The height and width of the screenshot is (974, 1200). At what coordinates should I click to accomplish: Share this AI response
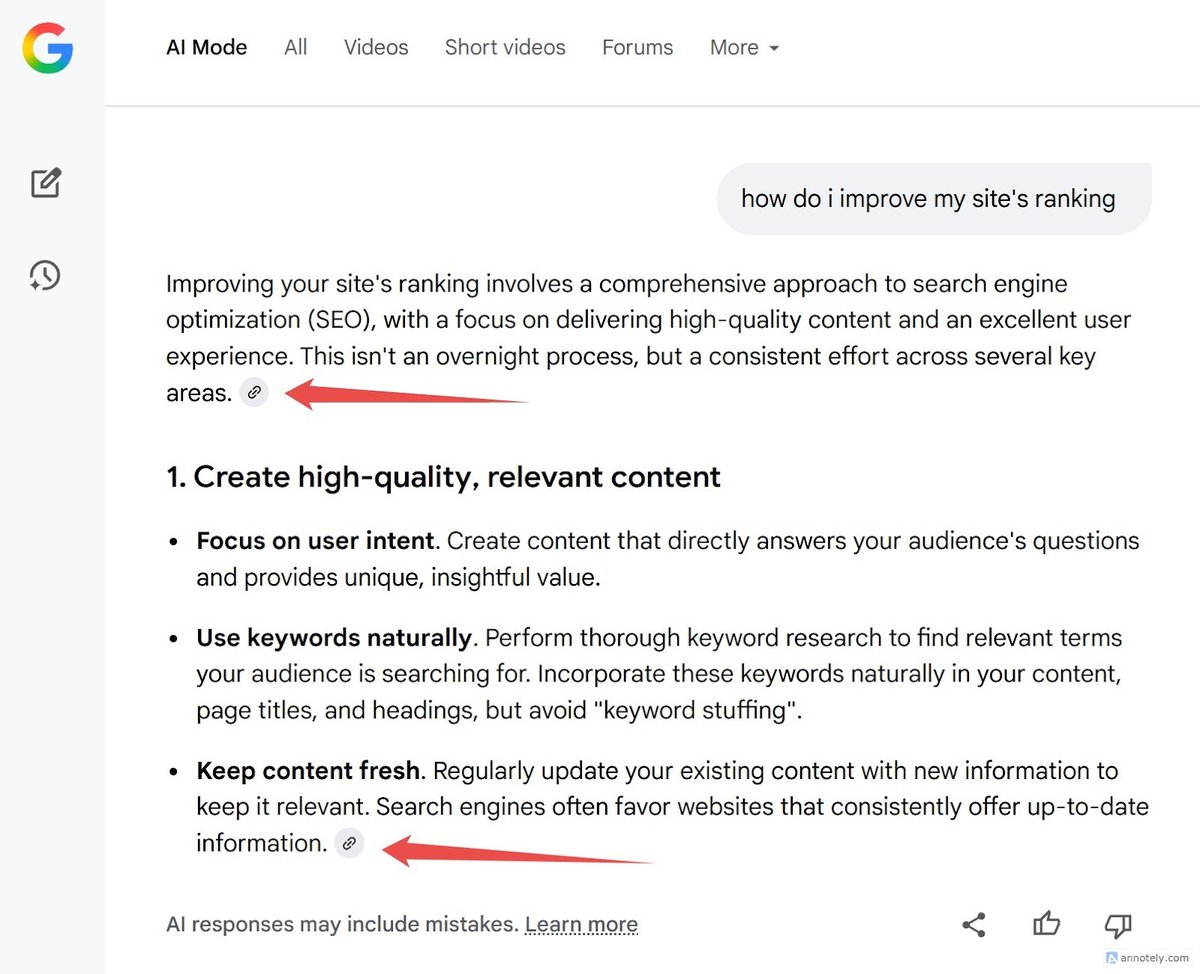point(973,925)
